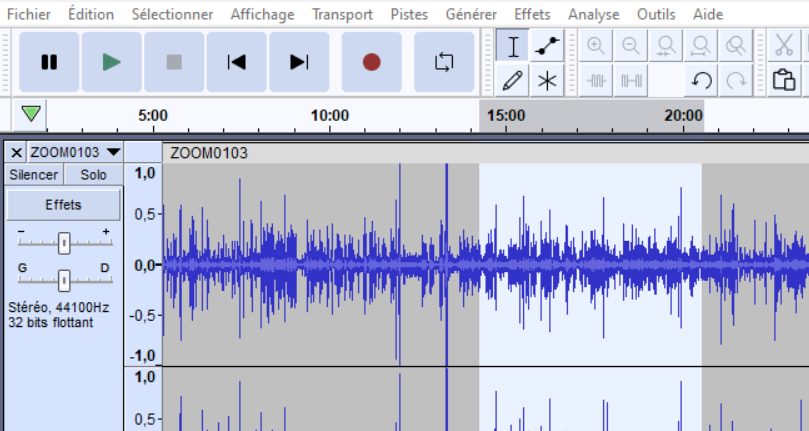Open the Transport menu
The height and width of the screenshot is (431, 809).
pyautogui.click(x=342, y=14)
